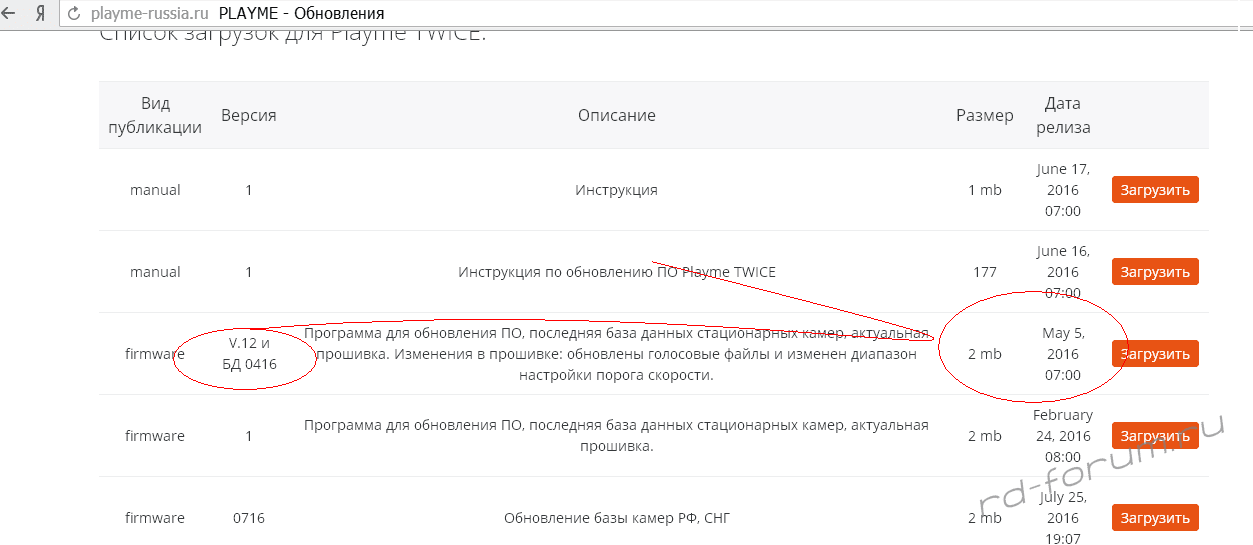Select the "PLAYME - Обновления" page title
This screenshot has height=545, width=1253.
click(x=301, y=15)
